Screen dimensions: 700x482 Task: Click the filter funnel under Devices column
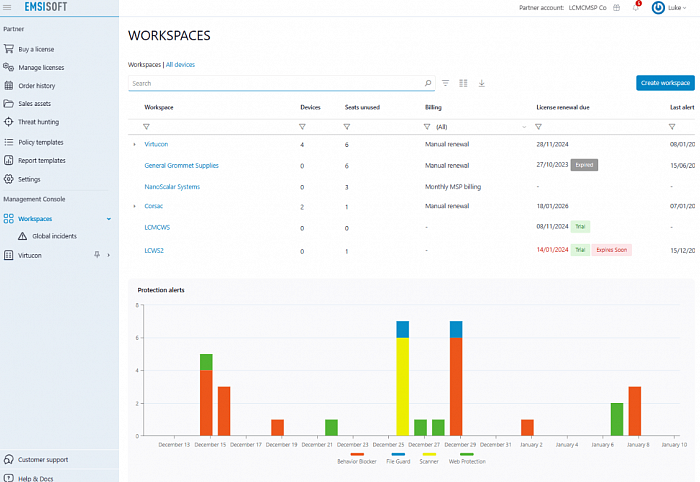[x=303, y=127]
